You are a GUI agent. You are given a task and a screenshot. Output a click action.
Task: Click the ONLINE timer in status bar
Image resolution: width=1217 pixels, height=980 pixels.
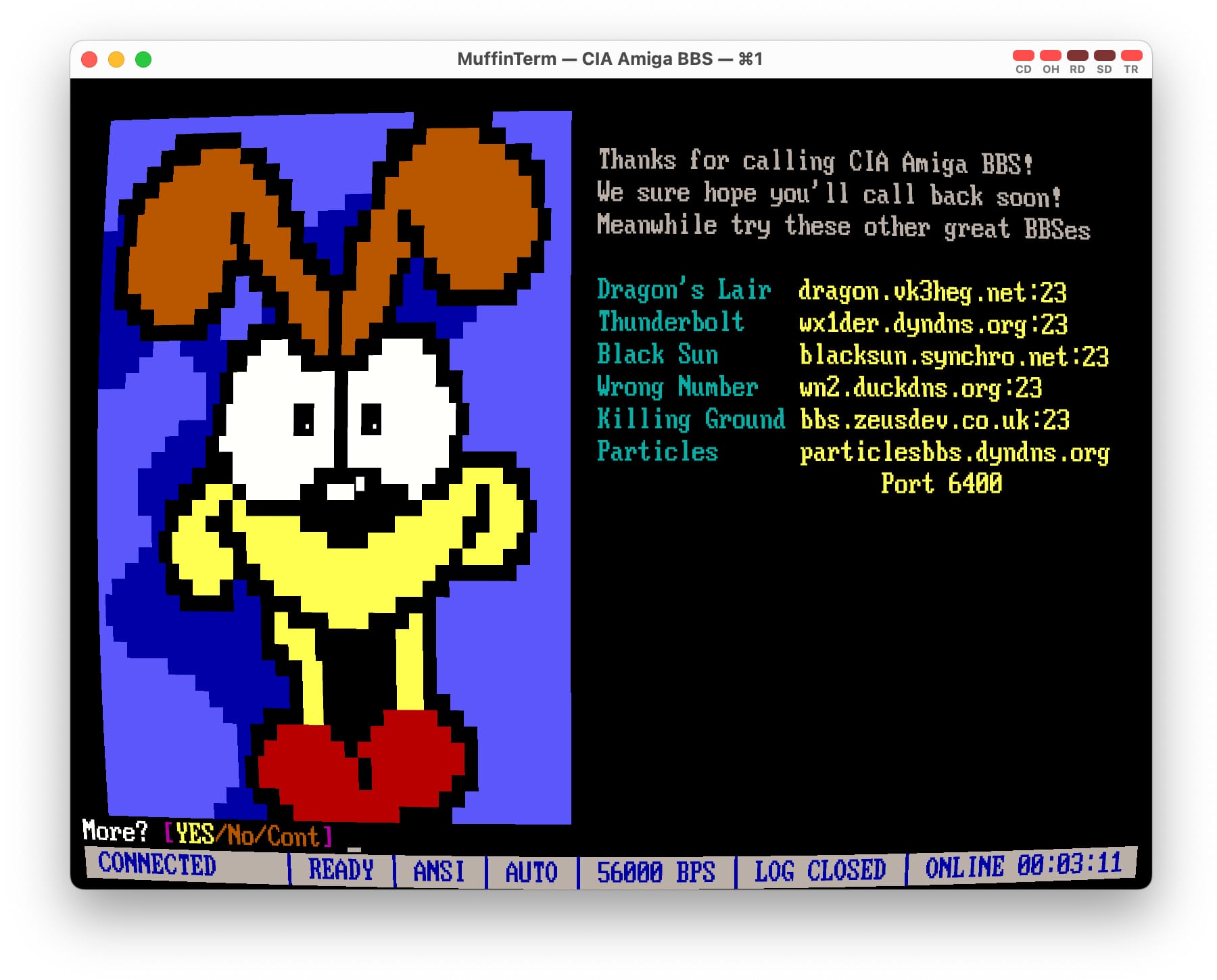(1023, 866)
